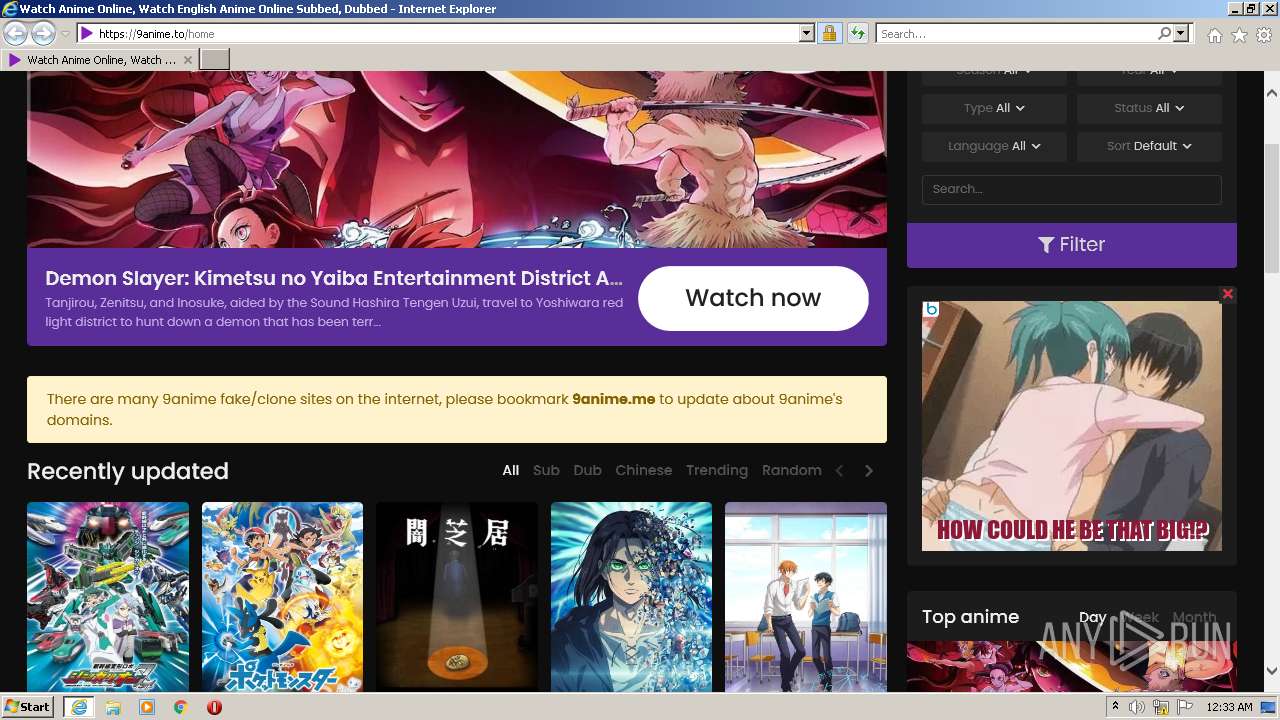Screen dimensions: 1280x720
Task: Click the search magnifier icon in the IE search box
Action: click(1164, 34)
